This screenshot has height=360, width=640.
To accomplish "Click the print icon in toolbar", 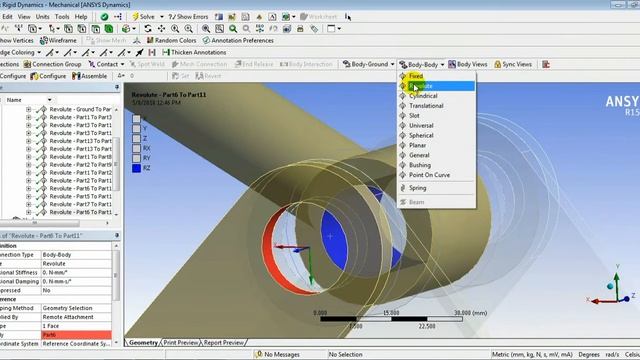I will [x=300, y=29].
